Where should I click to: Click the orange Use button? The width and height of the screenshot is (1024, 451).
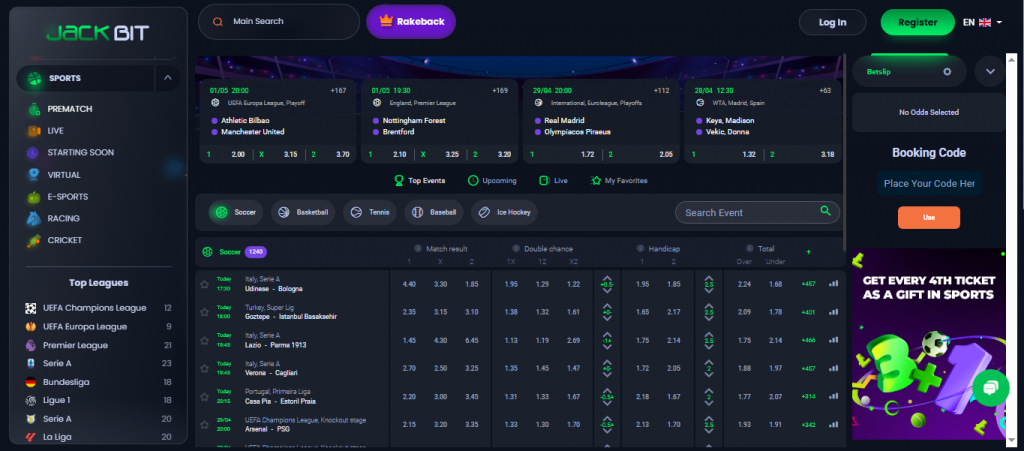(929, 217)
